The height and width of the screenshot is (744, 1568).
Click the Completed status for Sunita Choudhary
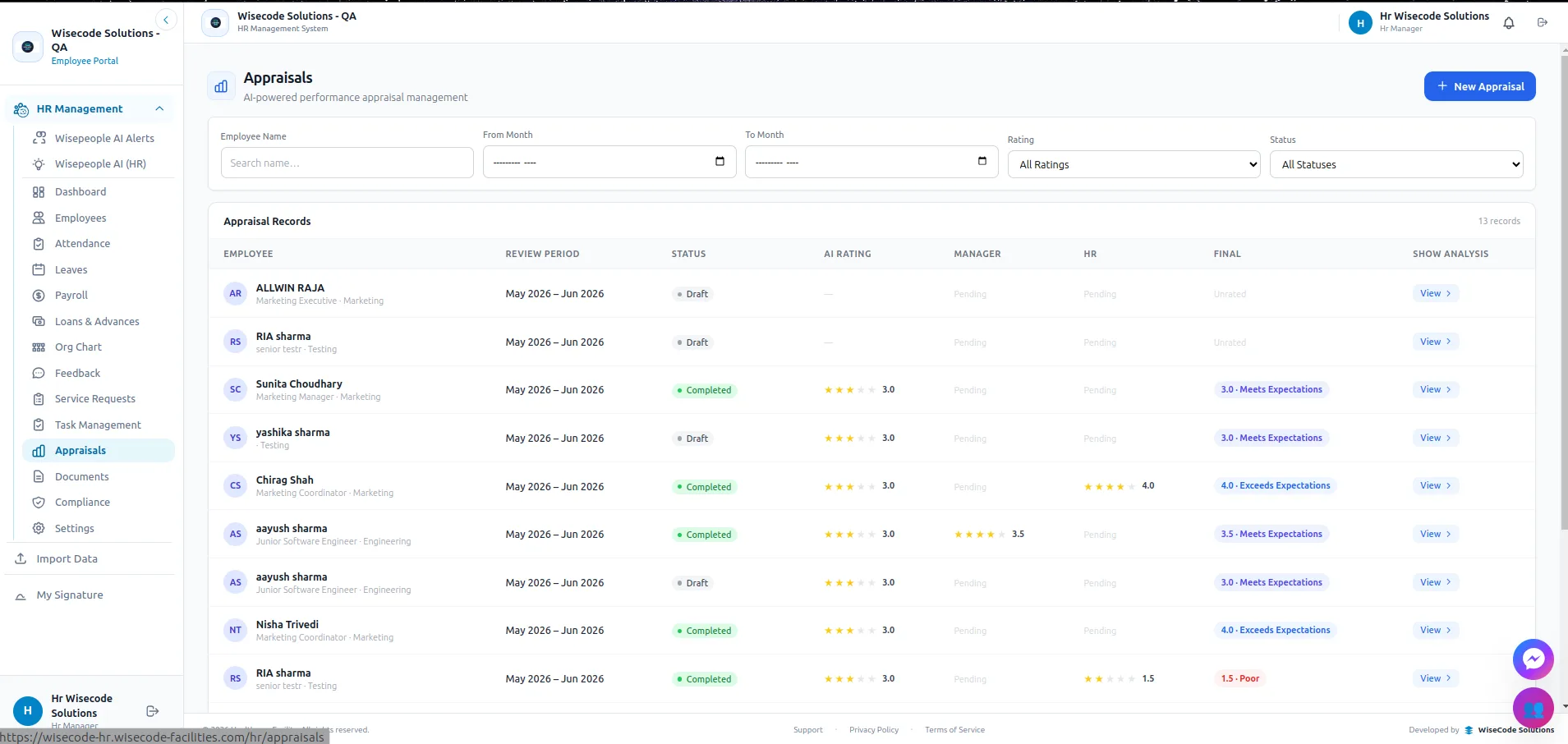click(704, 390)
